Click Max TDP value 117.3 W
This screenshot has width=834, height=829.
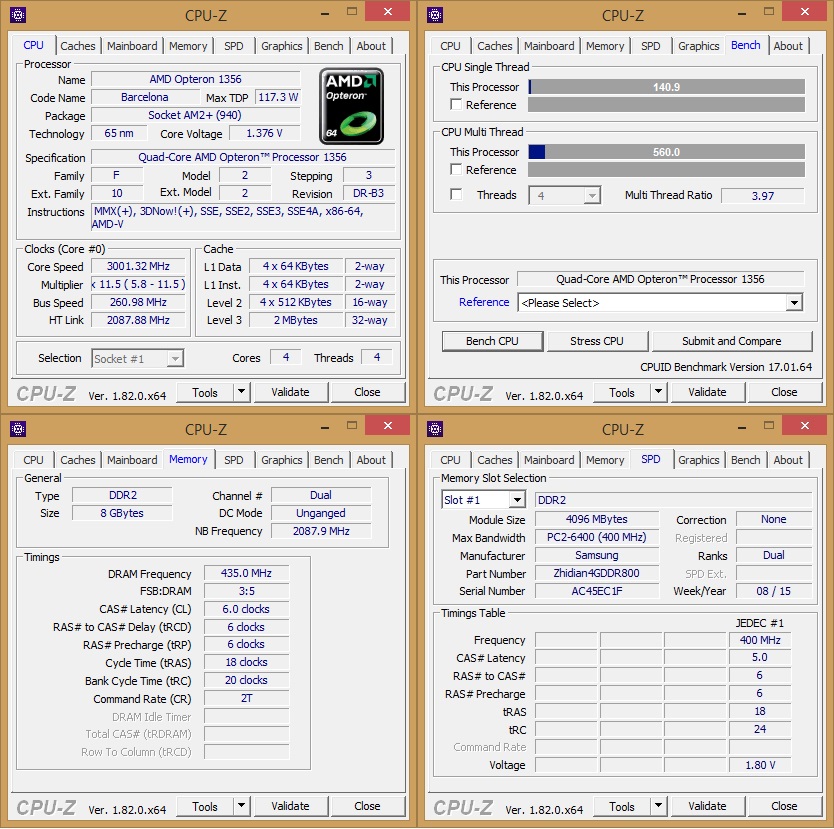click(278, 97)
